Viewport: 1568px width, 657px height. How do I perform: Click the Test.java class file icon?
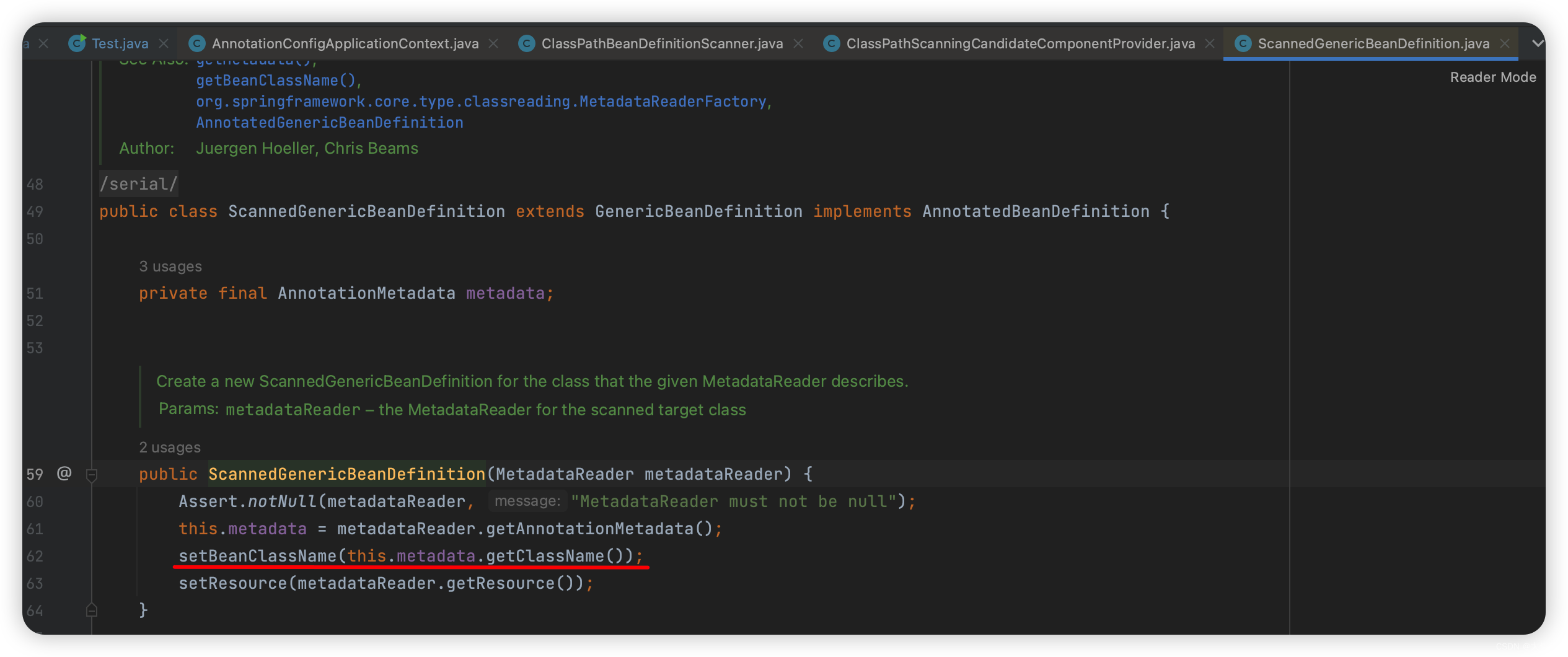click(x=77, y=43)
